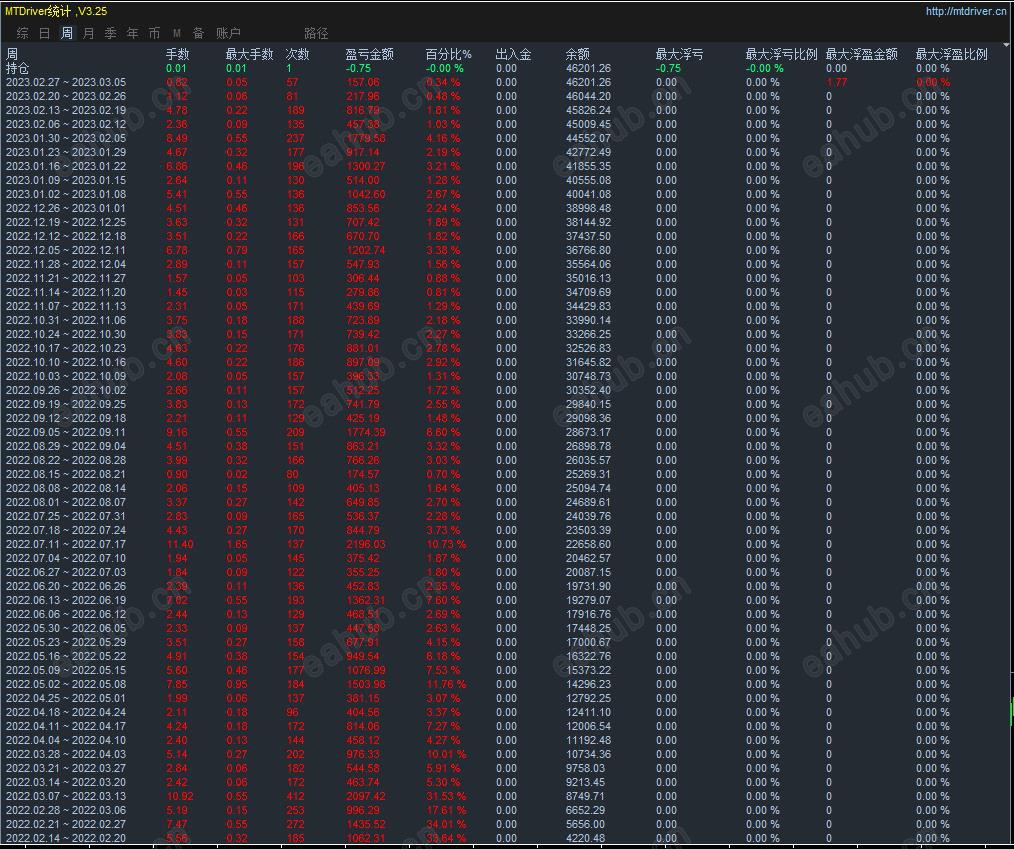Click the profit value 2196.03

[365, 544]
